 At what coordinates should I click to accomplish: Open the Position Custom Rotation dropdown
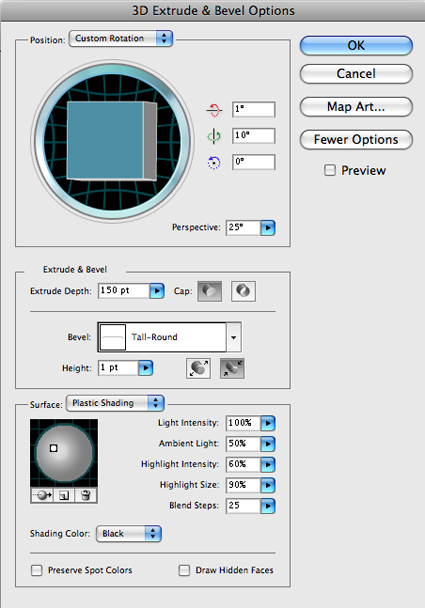point(121,38)
